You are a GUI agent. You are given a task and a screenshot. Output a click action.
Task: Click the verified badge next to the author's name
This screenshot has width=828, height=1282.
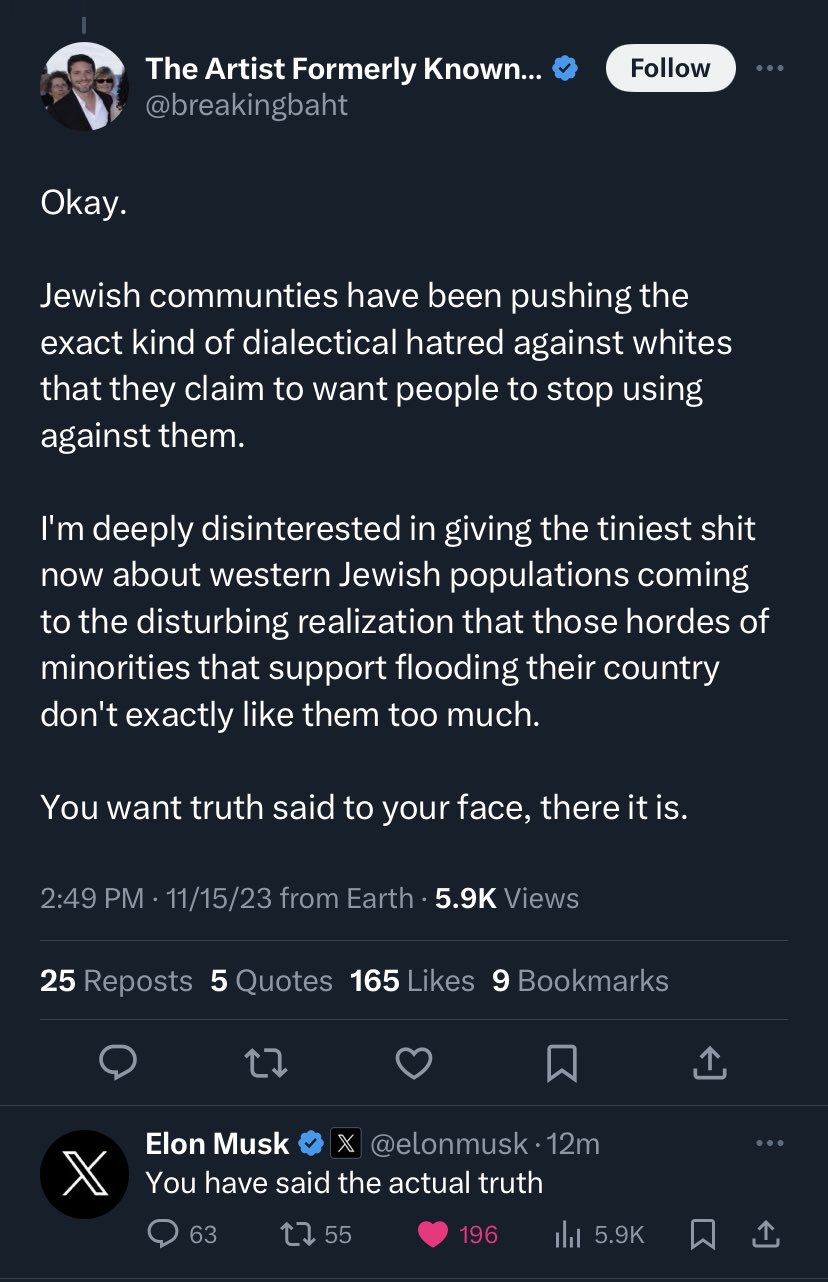coord(564,68)
